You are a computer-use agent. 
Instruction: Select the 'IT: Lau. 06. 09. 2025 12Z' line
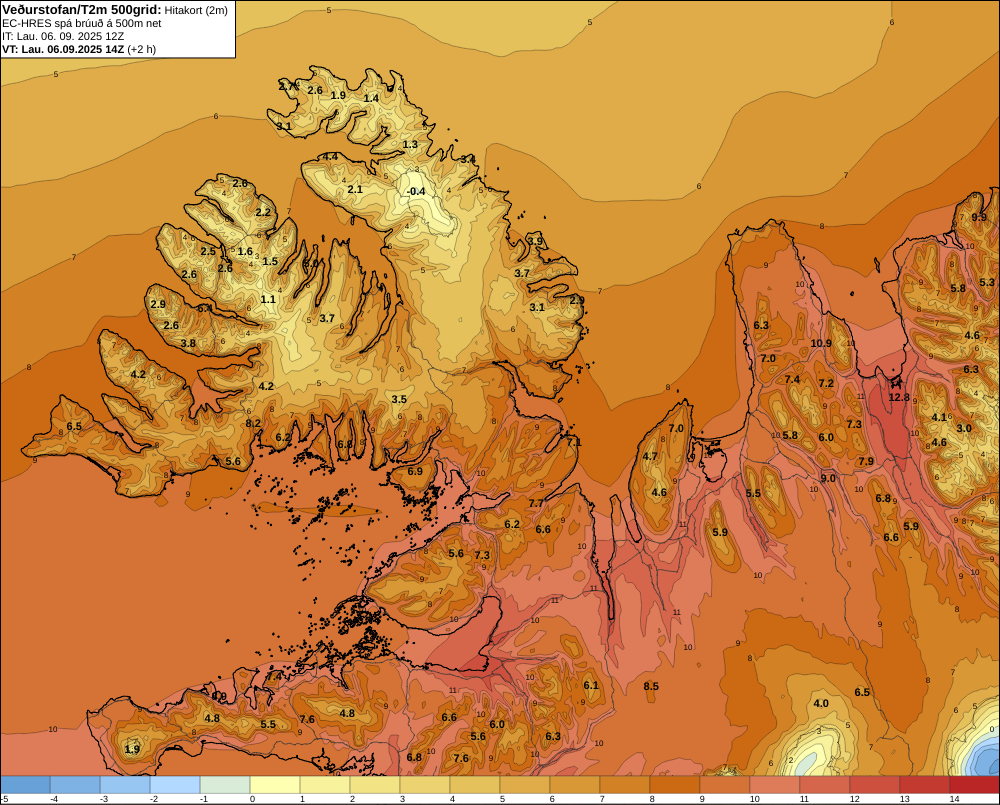(63, 36)
